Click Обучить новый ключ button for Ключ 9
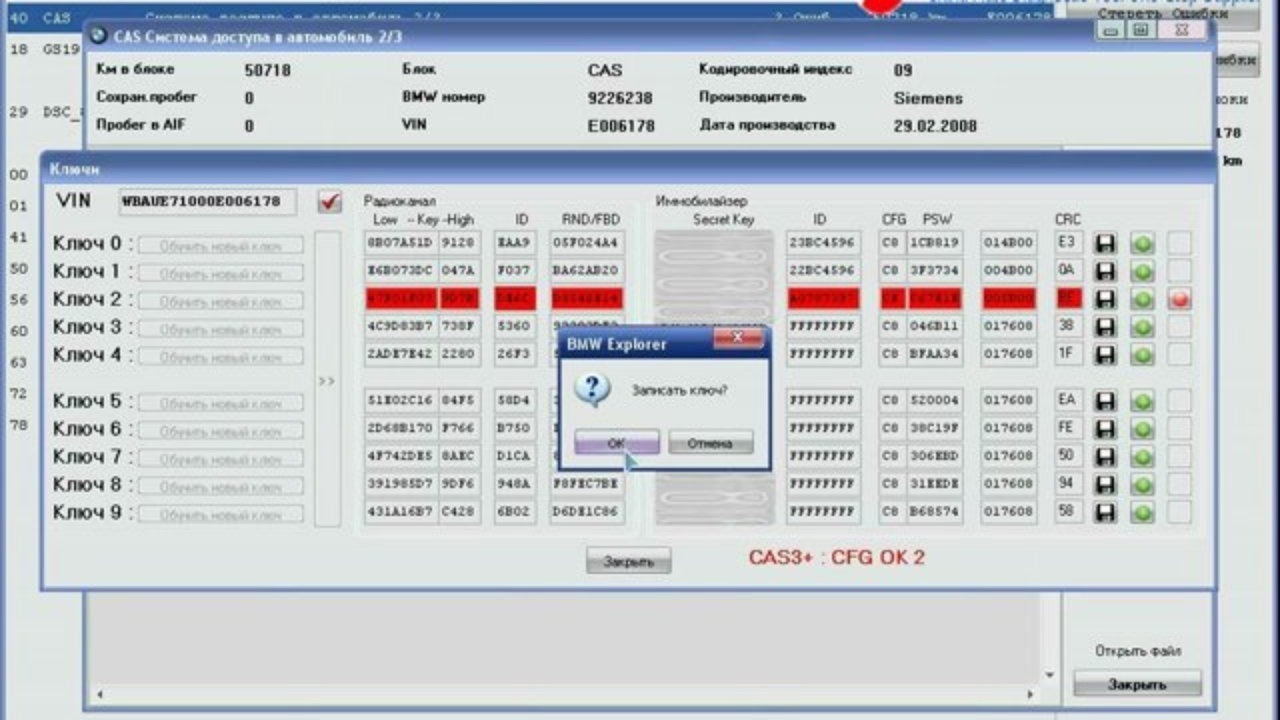This screenshot has height=720, width=1280. (221, 515)
